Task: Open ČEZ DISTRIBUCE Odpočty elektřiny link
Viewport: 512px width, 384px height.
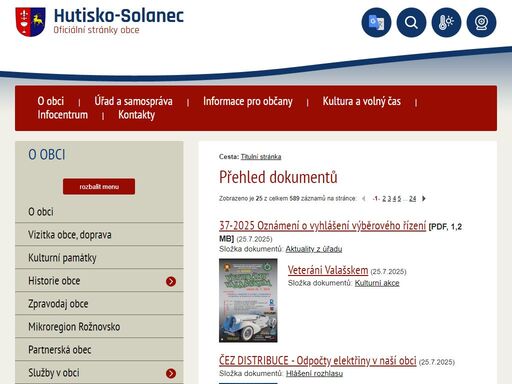Action: [318, 361]
